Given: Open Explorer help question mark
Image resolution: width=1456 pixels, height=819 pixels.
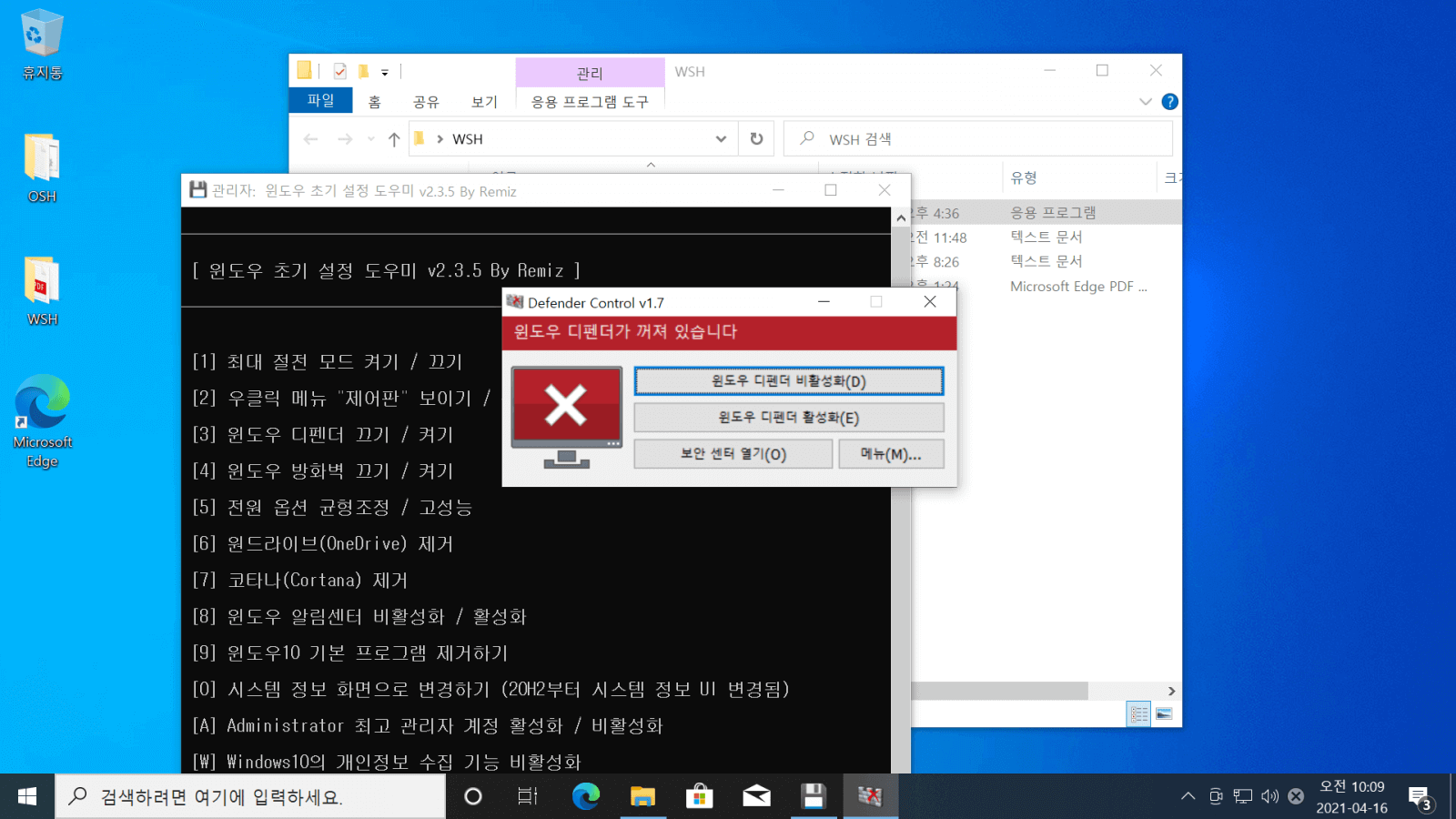Looking at the screenshot, I should 1170,102.
